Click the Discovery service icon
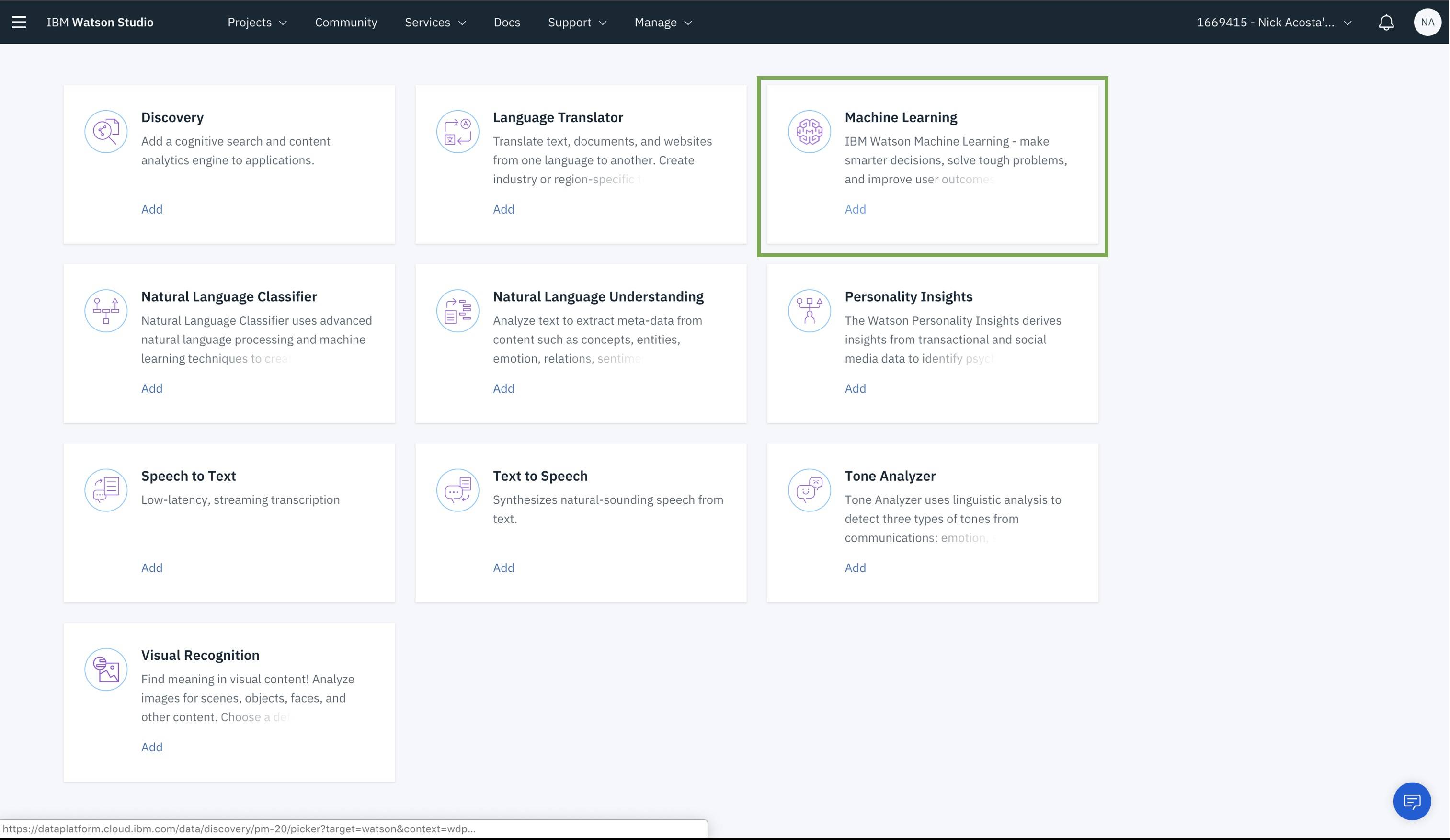The width and height of the screenshot is (1450, 840). click(106, 131)
